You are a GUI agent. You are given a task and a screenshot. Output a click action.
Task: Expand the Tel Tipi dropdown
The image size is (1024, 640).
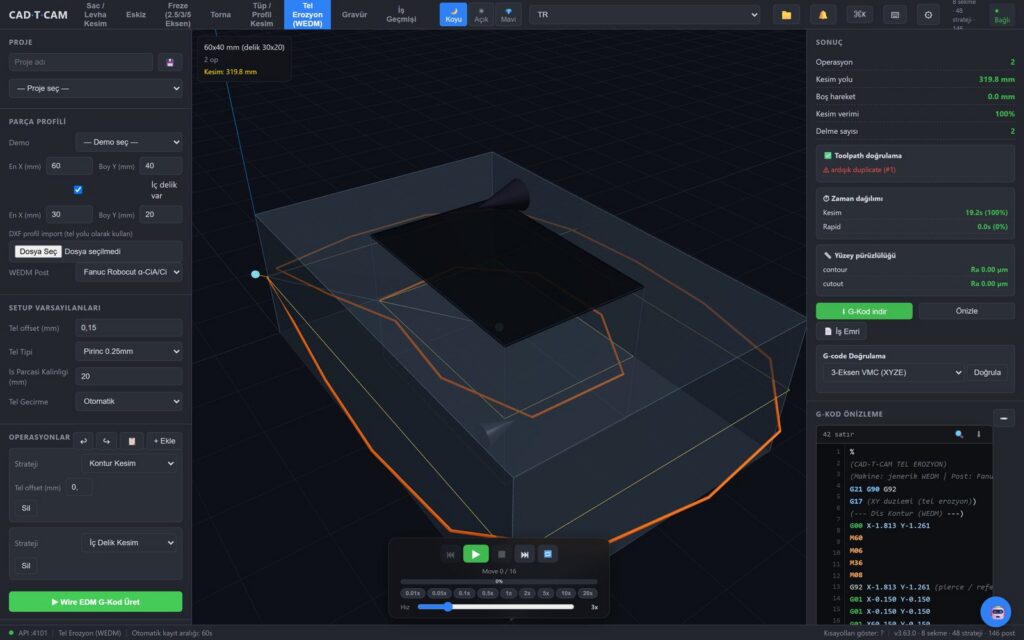pyautogui.click(x=129, y=351)
